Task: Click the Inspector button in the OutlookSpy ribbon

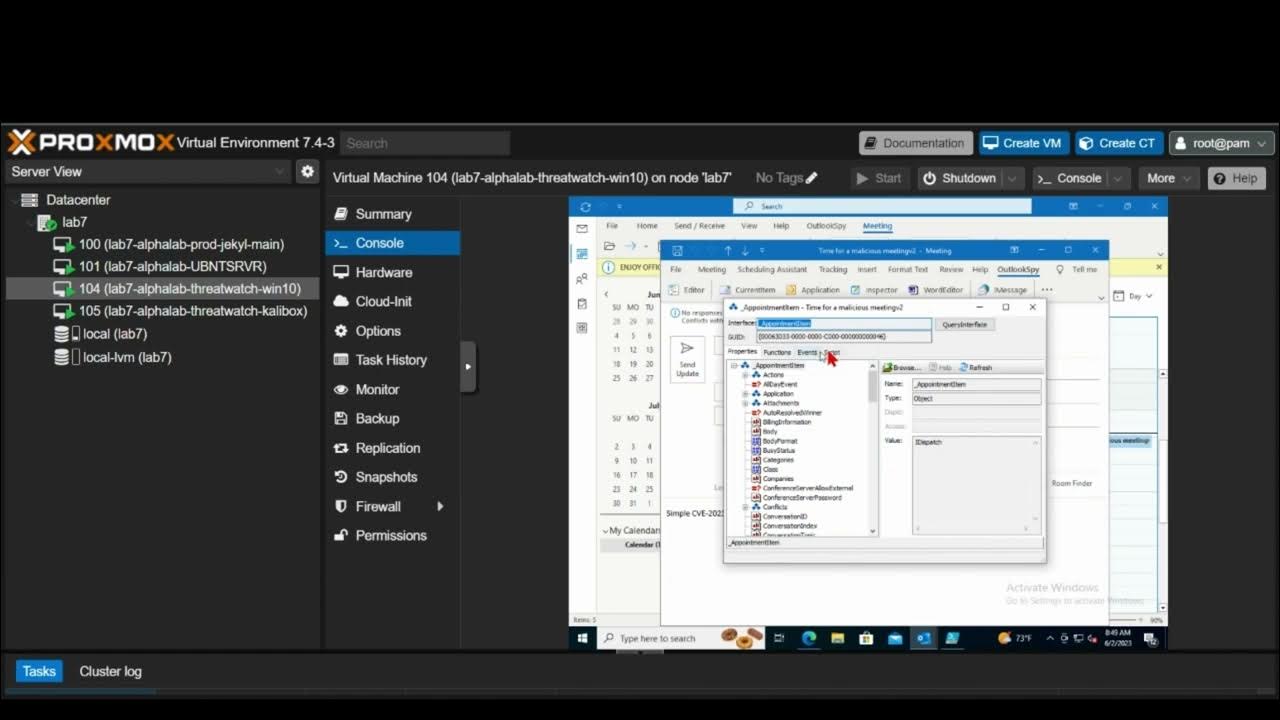Action: click(875, 290)
